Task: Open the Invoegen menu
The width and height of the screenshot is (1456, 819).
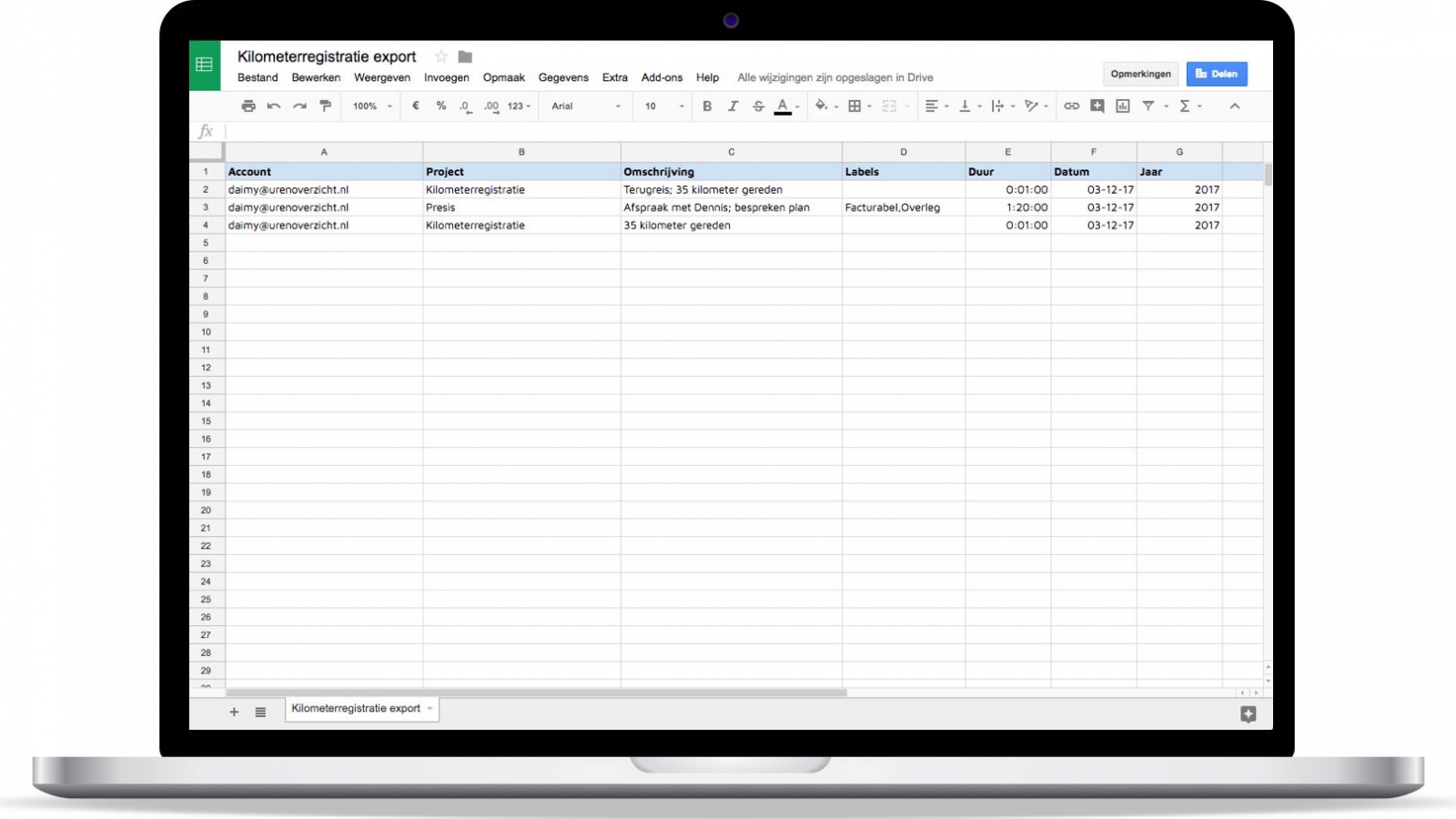Action: tap(447, 77)
